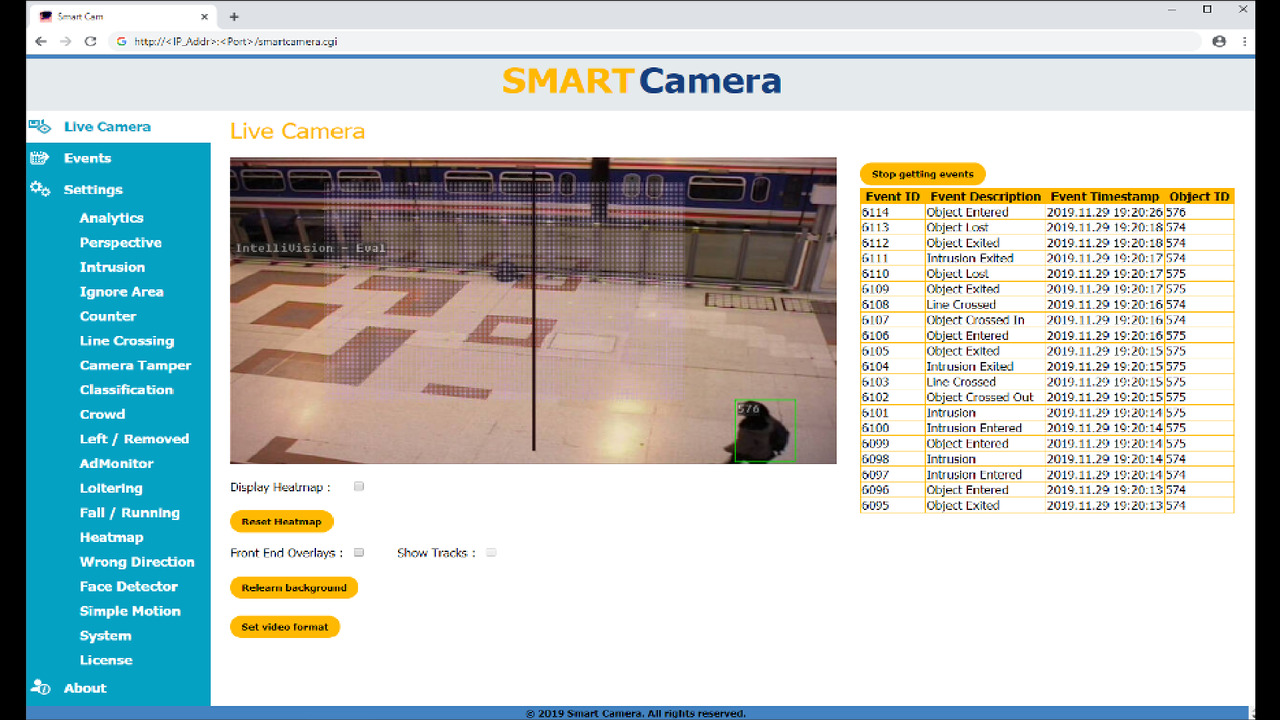Choose Face Detector settings
The height and width of the screenshot is (720, 1280).
[129, 586]
